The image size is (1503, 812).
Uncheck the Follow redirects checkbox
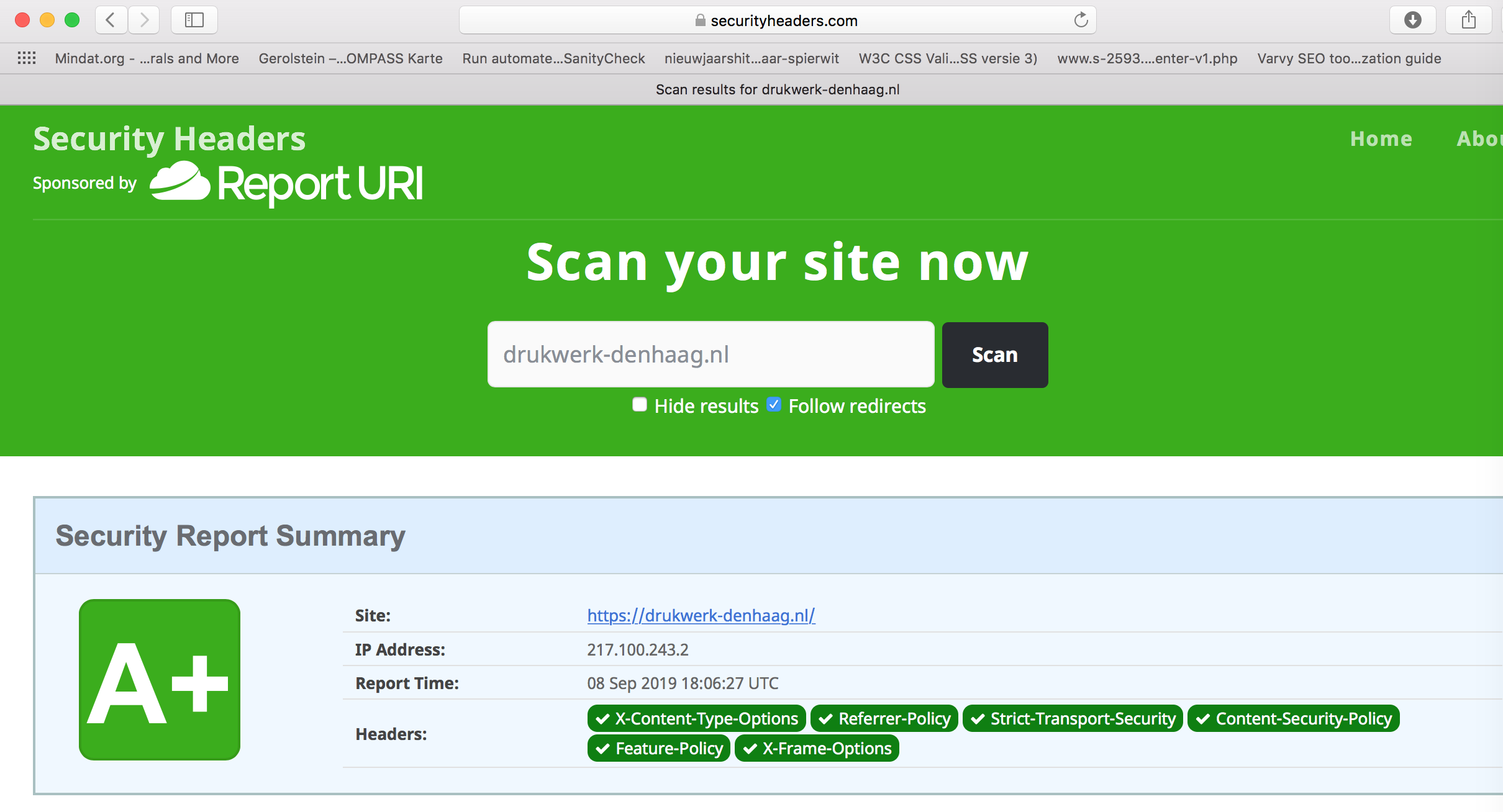(x=773, y=405)
